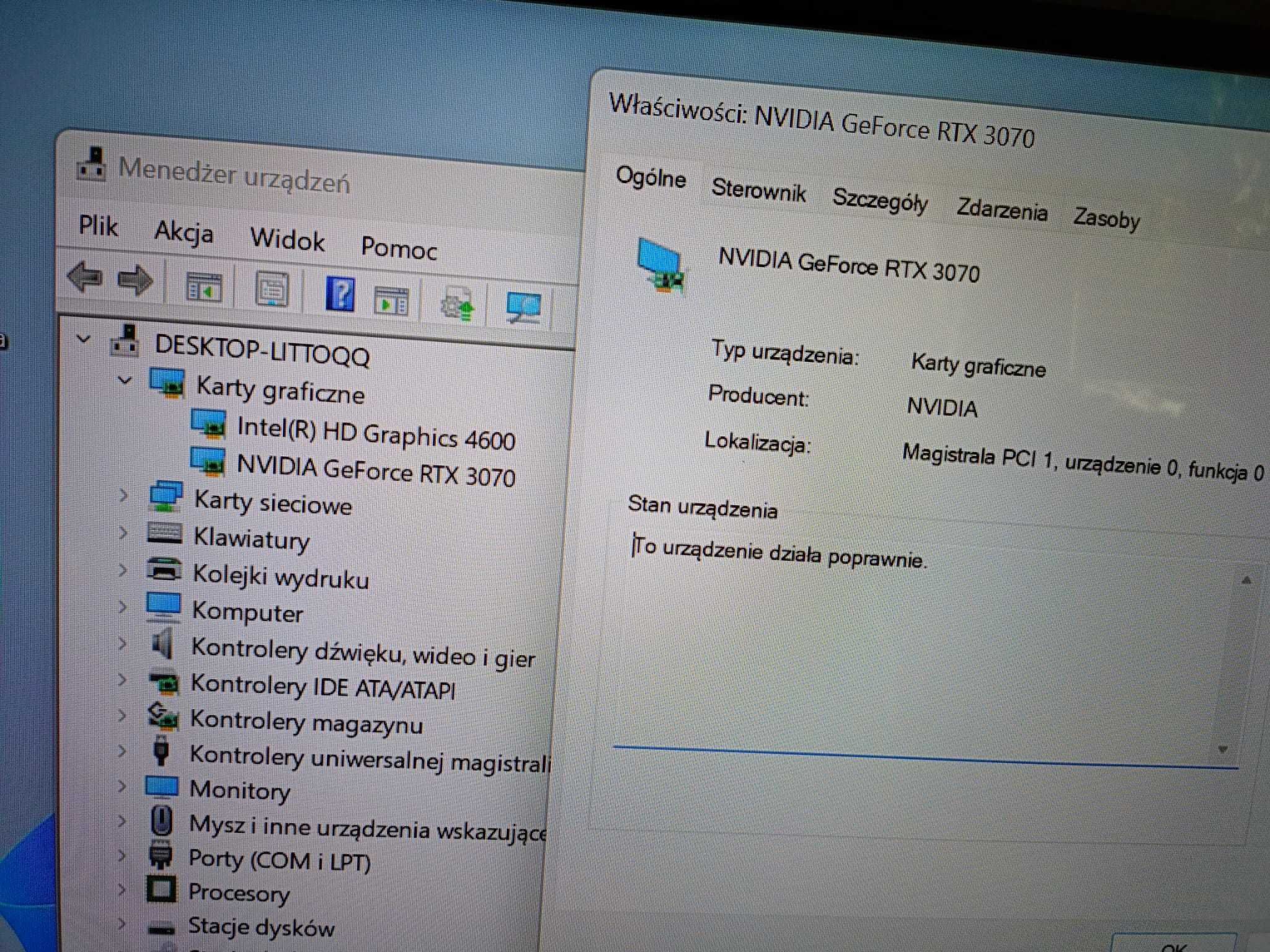Select NVIDIA GeForce RTX 3070 in tree
Image resolution: width=1270 pixels, height=952 pixels.
(376, 472)
